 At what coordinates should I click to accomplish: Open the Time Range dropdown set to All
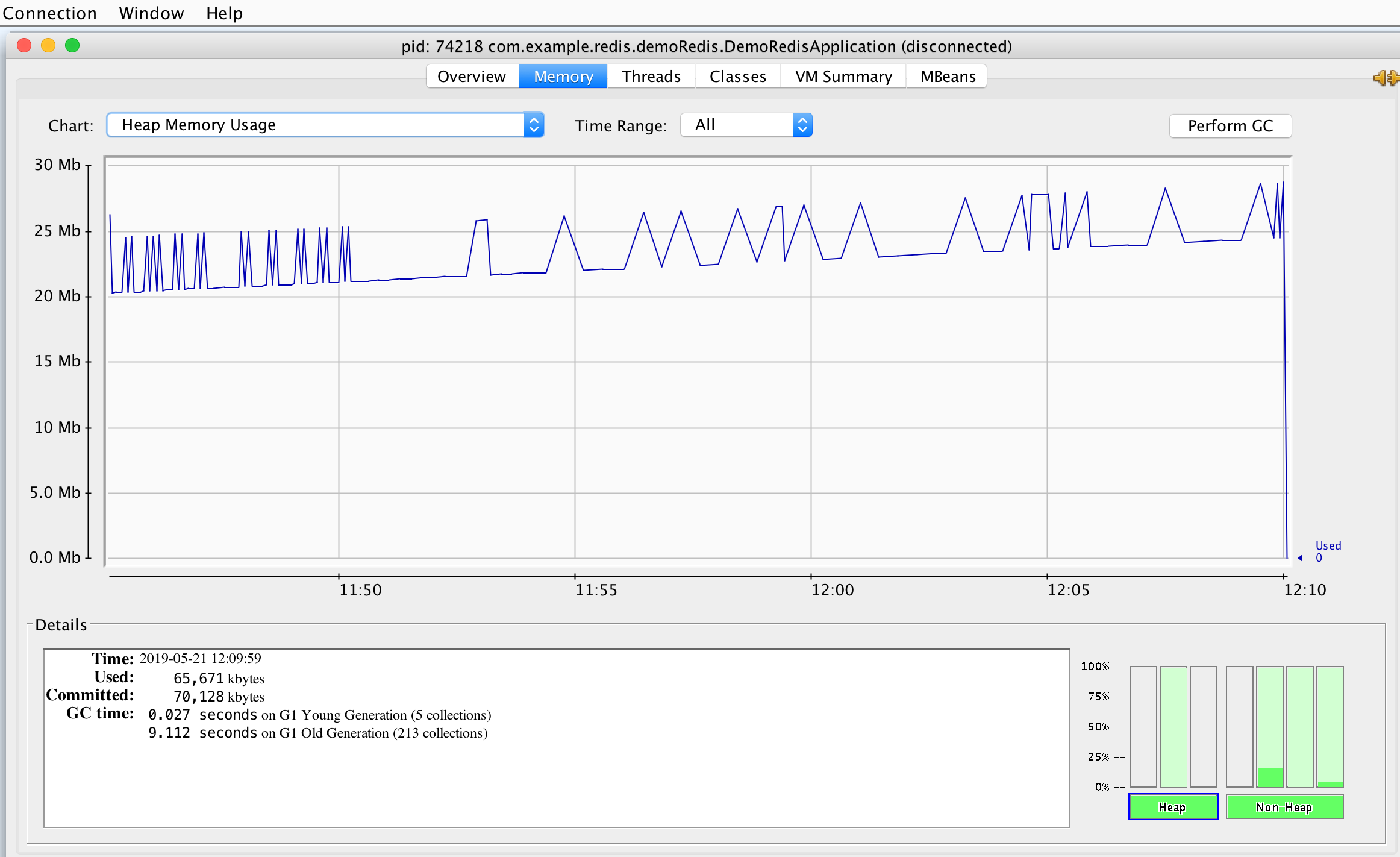[x=746, y=125]
